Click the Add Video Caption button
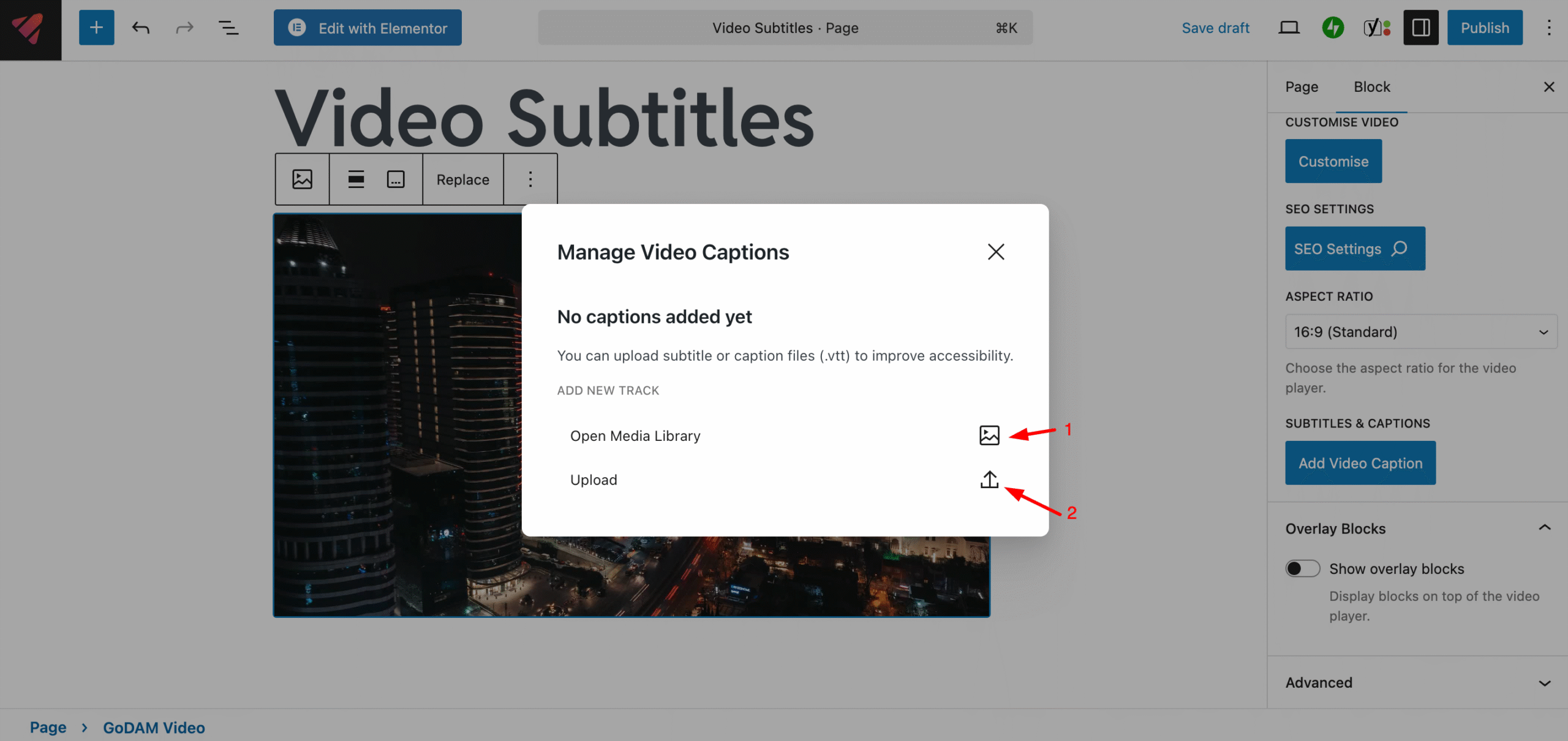 (x=1360, y=463)
